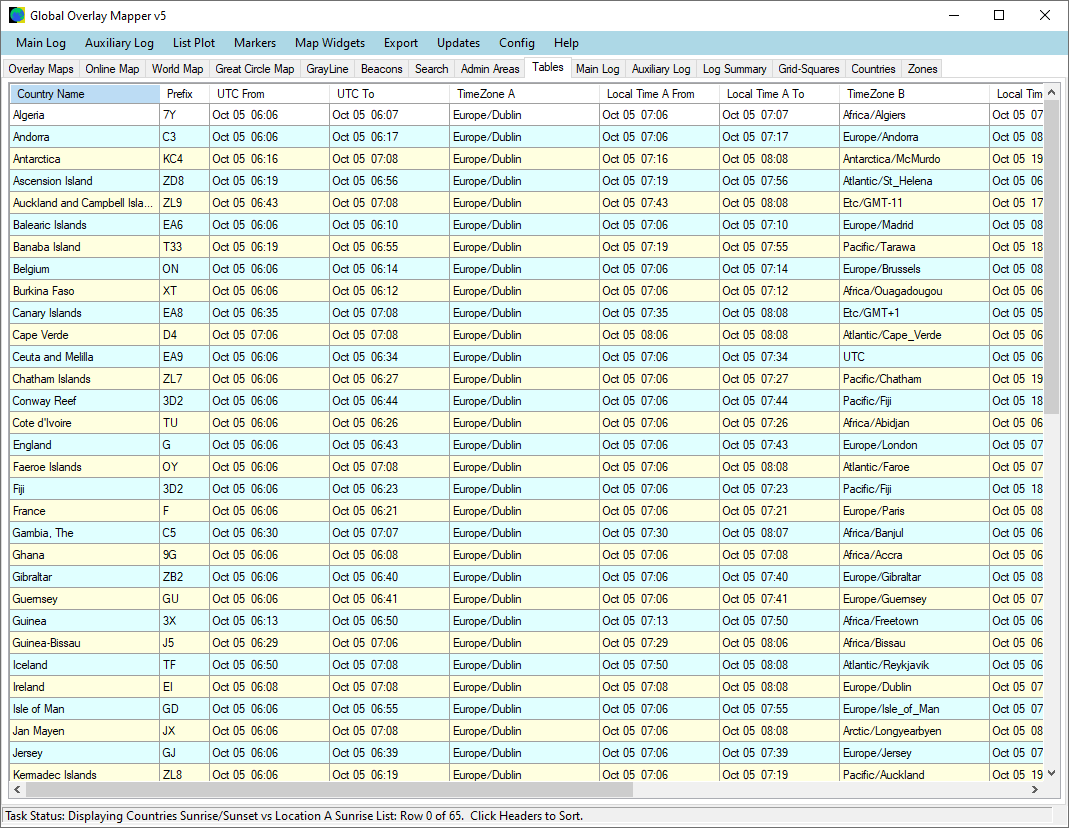Click the Global Overlay Mapper app icon

tap(16, 15)
